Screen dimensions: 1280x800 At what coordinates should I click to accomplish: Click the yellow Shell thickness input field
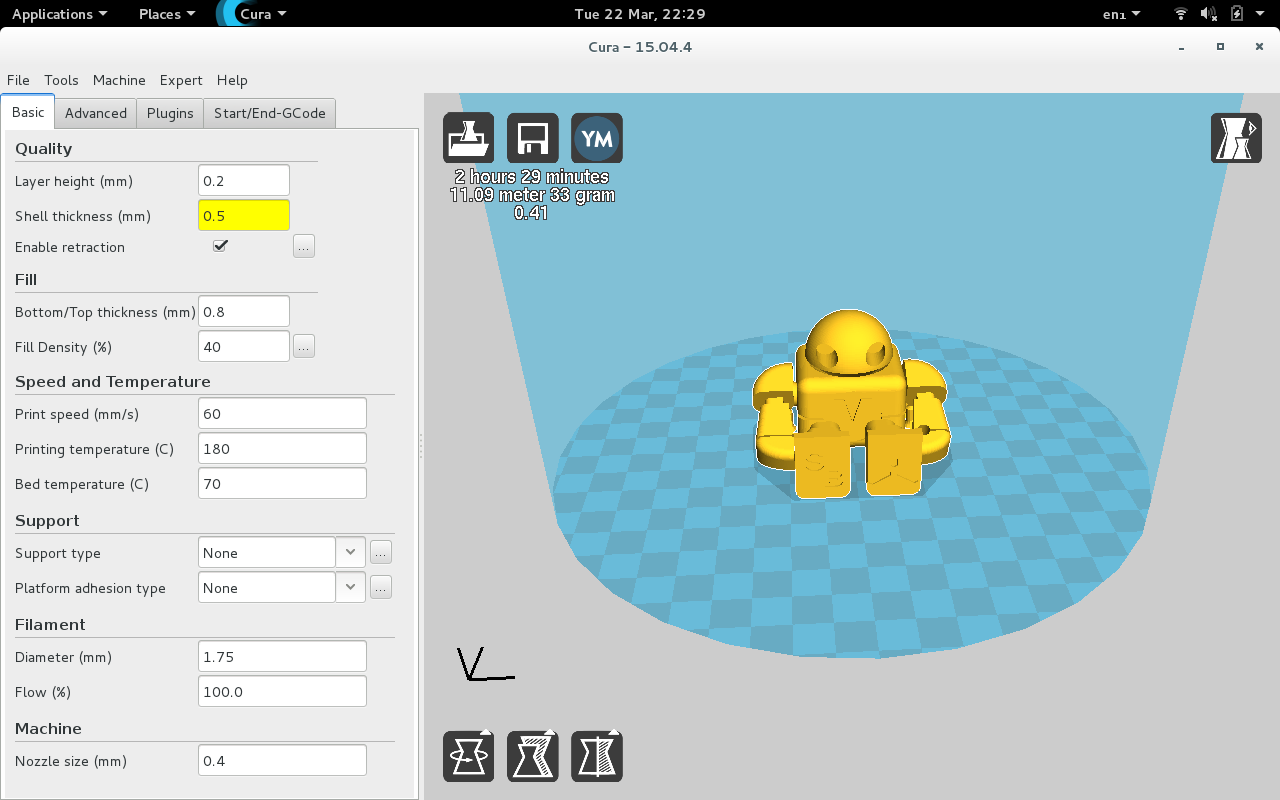pyautogui.click(x=244, y=215)
